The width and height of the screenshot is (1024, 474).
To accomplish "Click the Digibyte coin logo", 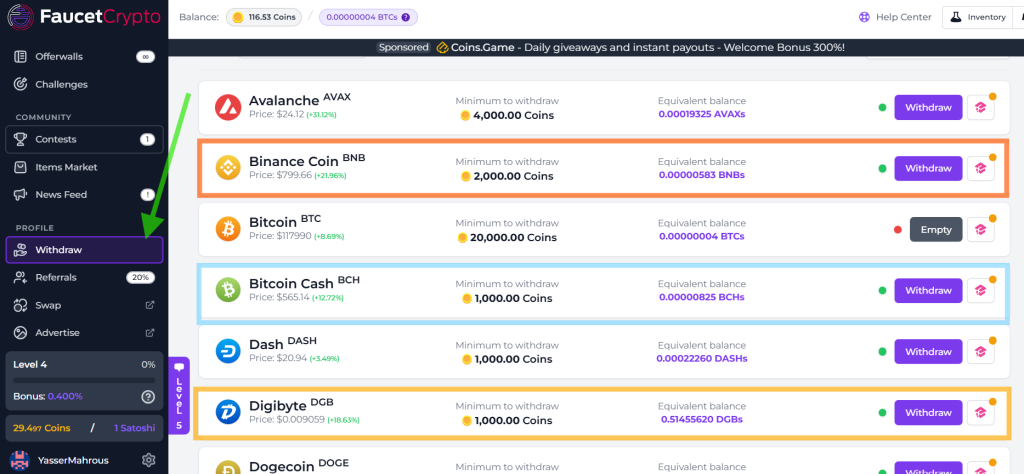I will pyautogui.click(x=229, y=413).
